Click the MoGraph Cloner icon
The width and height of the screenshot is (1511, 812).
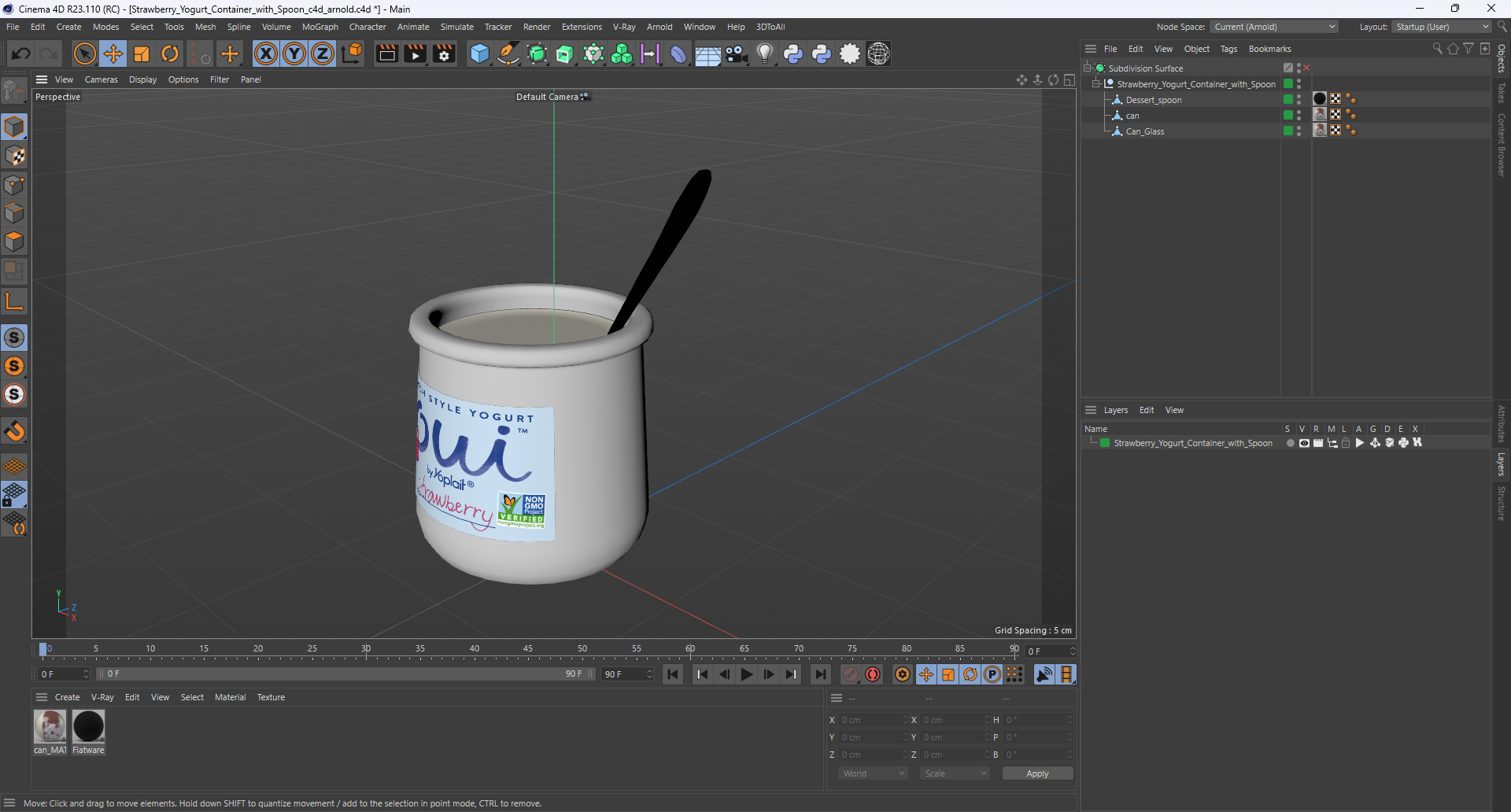[622, 54]
